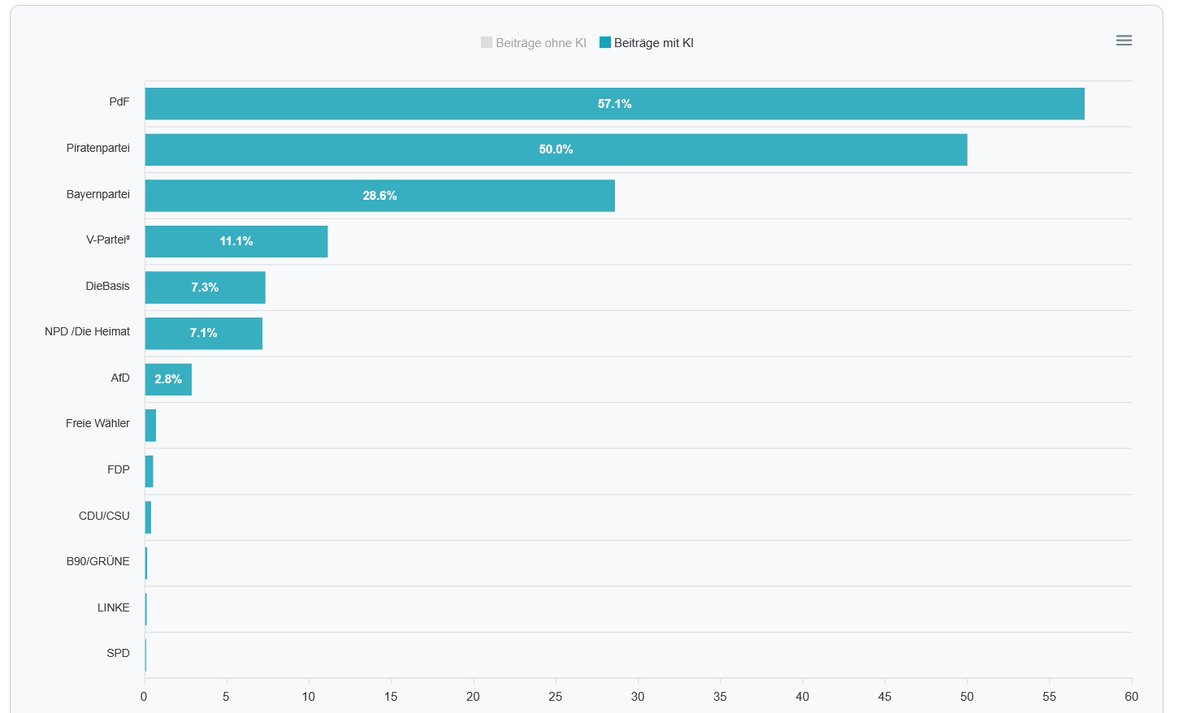Screen dimensions: 1200x713
Task: Click the small CDU/CSU bar
Action: coord(148,518)
